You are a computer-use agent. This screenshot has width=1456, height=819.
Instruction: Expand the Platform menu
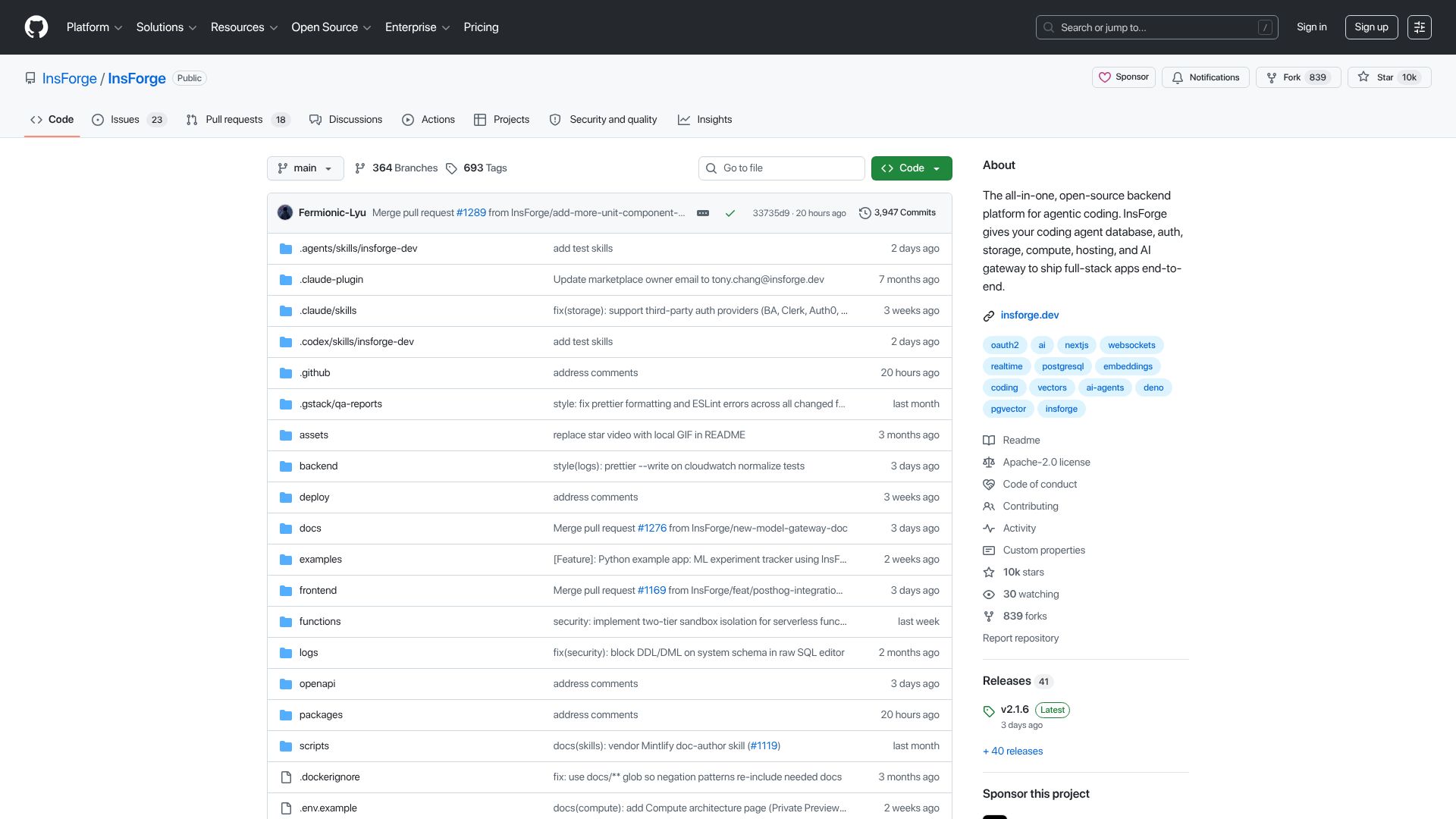pos(94,27)
